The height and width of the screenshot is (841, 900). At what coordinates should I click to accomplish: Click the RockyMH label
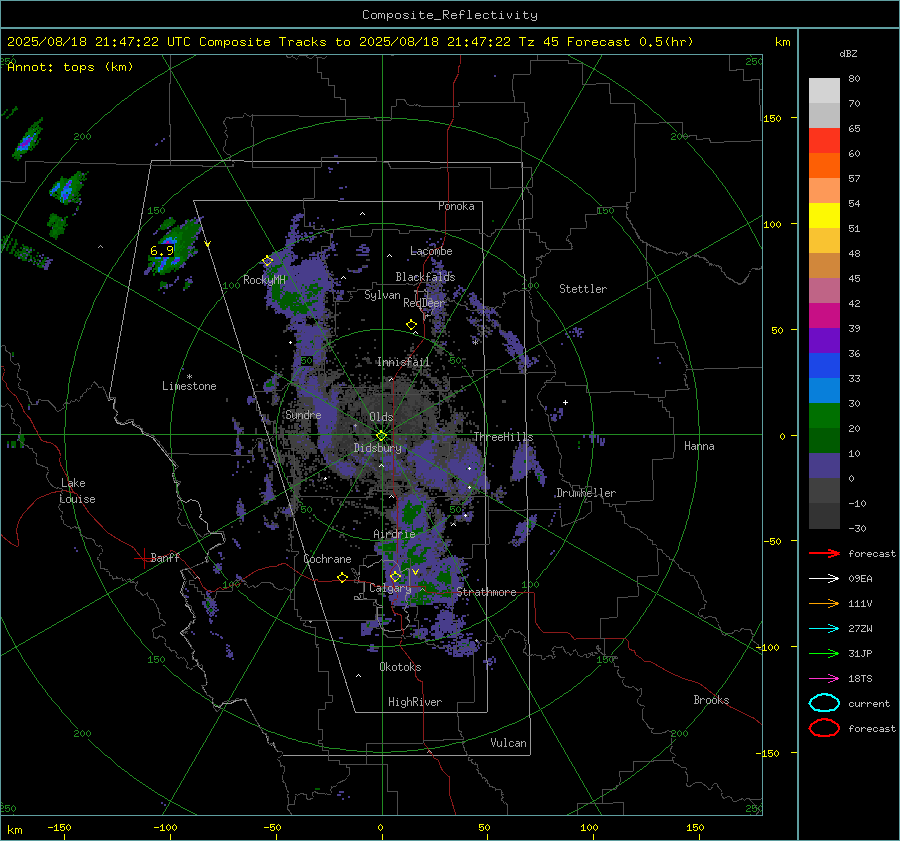[264, 280]
